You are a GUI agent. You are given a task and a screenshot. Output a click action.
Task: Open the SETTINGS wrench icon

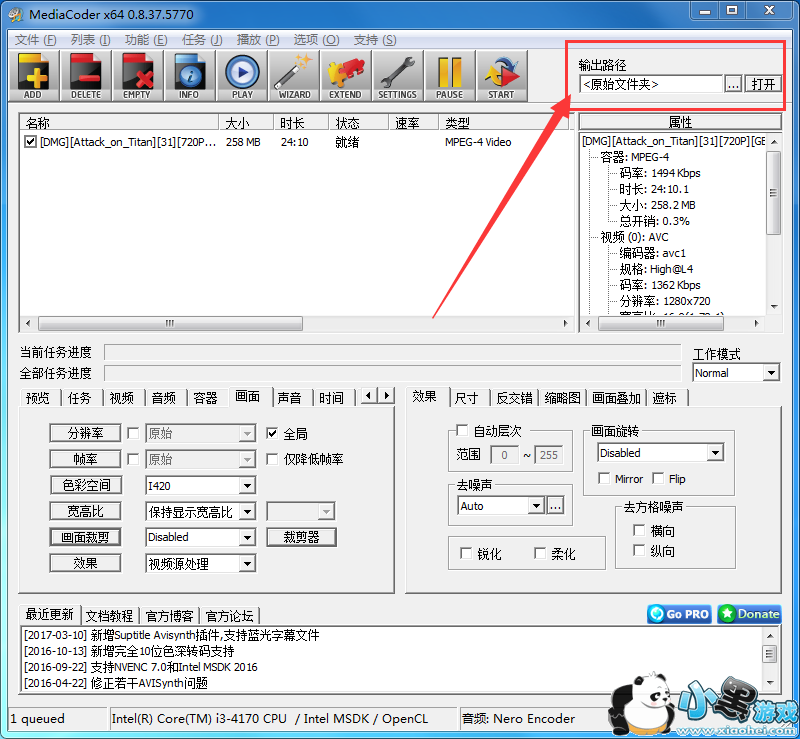pyautogui.click(x=397, y=76)
